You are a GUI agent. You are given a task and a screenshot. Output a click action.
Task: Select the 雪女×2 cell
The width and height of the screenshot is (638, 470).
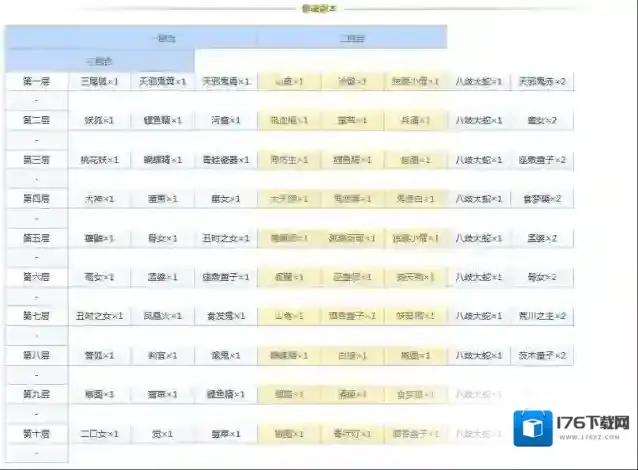coord(542,120)
